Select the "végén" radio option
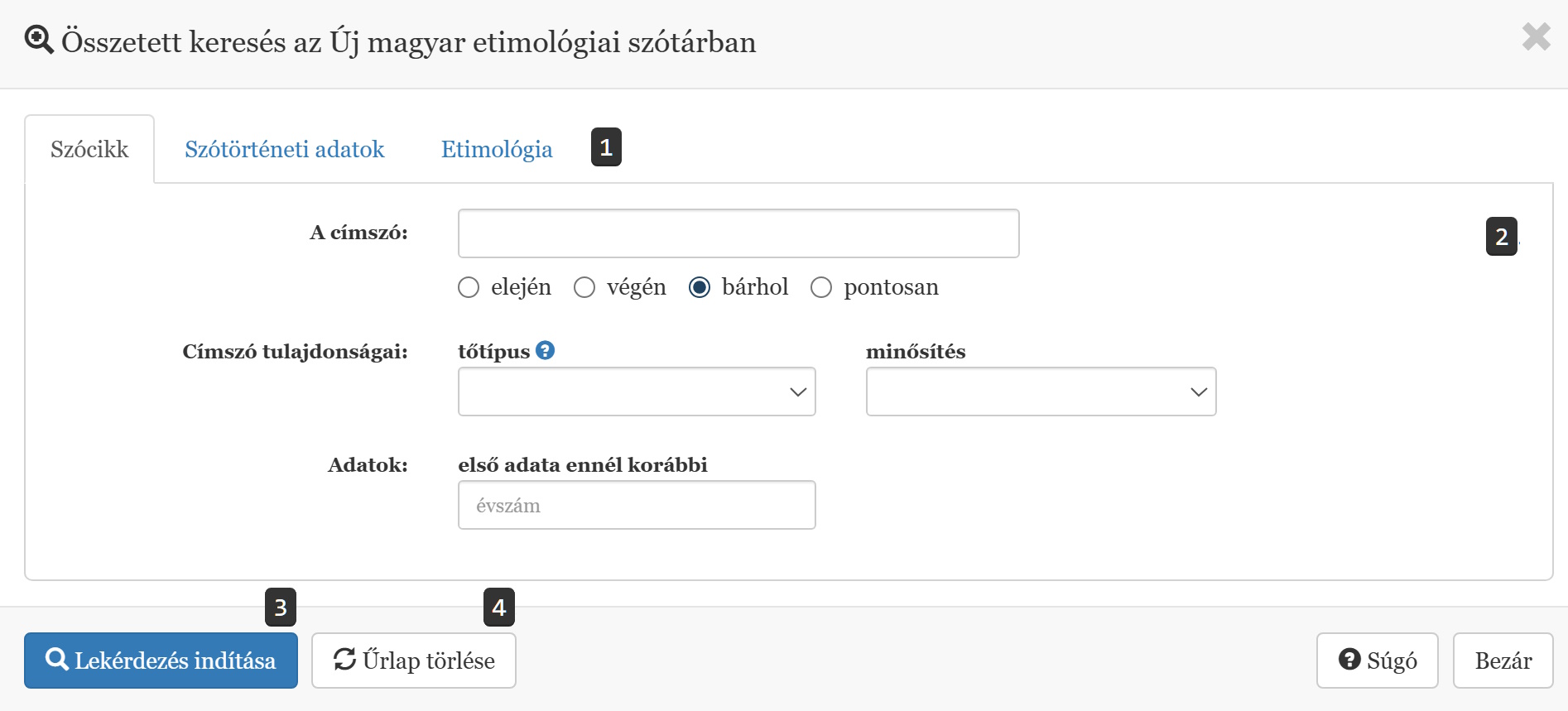Screen dimensions: 1568x711 coord(584,287)
